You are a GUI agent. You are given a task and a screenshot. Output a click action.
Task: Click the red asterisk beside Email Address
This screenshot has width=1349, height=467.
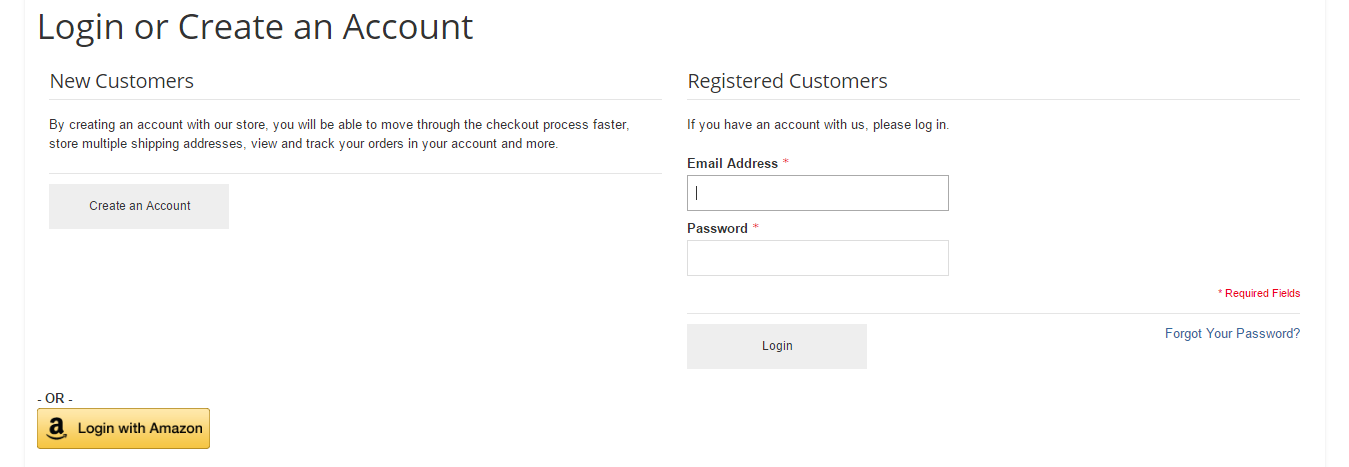786,163
